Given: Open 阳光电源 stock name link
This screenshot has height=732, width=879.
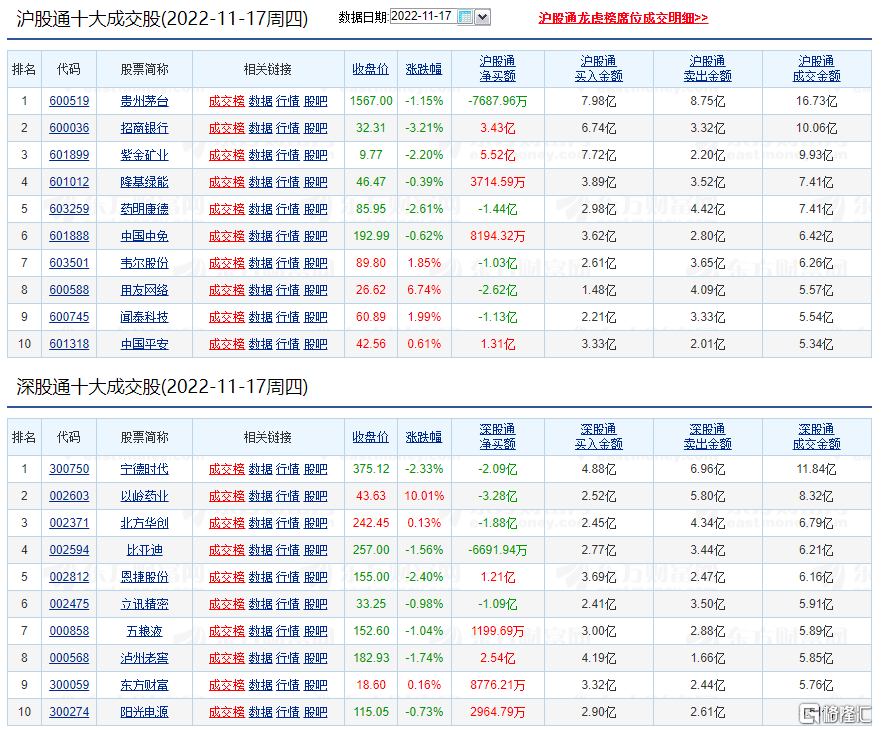Looking at the screenshot, I should click(145, 711).
